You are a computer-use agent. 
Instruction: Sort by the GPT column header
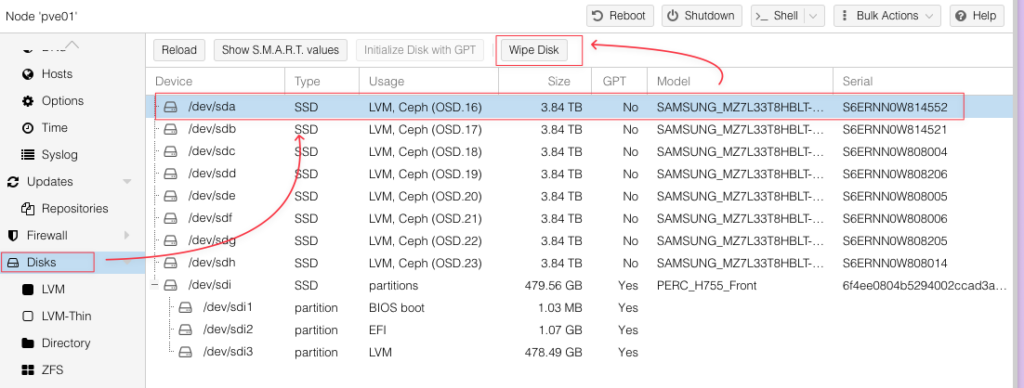(x=619, y=81)
